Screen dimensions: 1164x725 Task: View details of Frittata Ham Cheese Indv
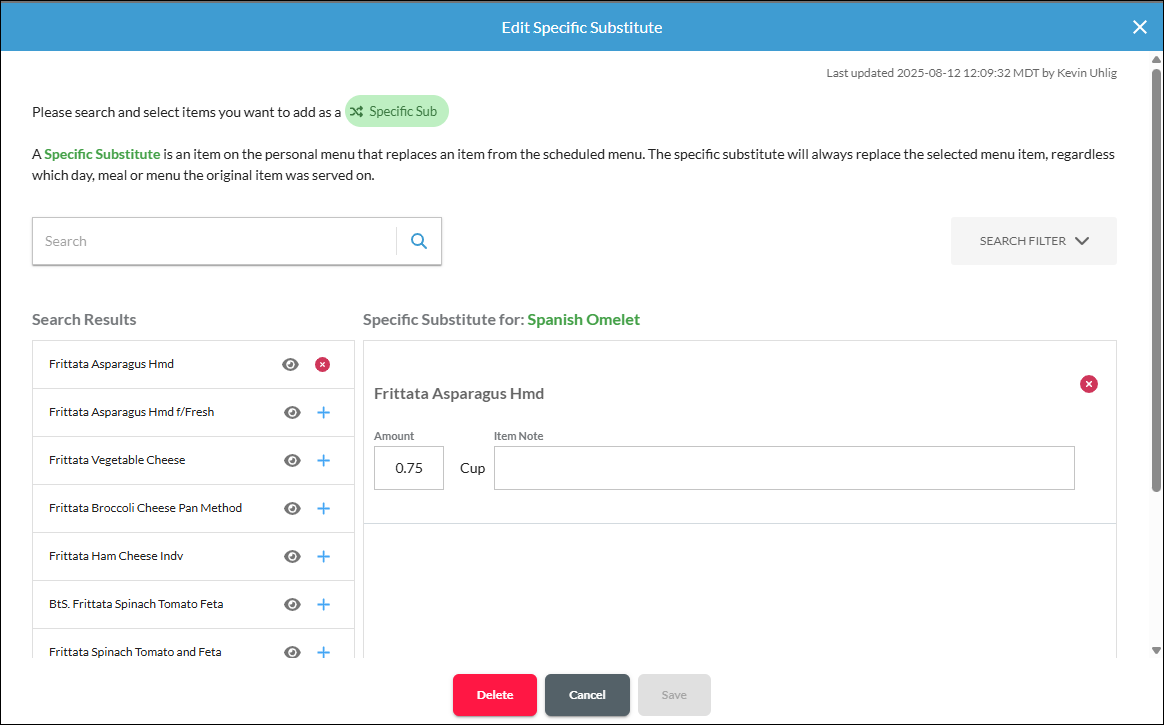point(292,557)
